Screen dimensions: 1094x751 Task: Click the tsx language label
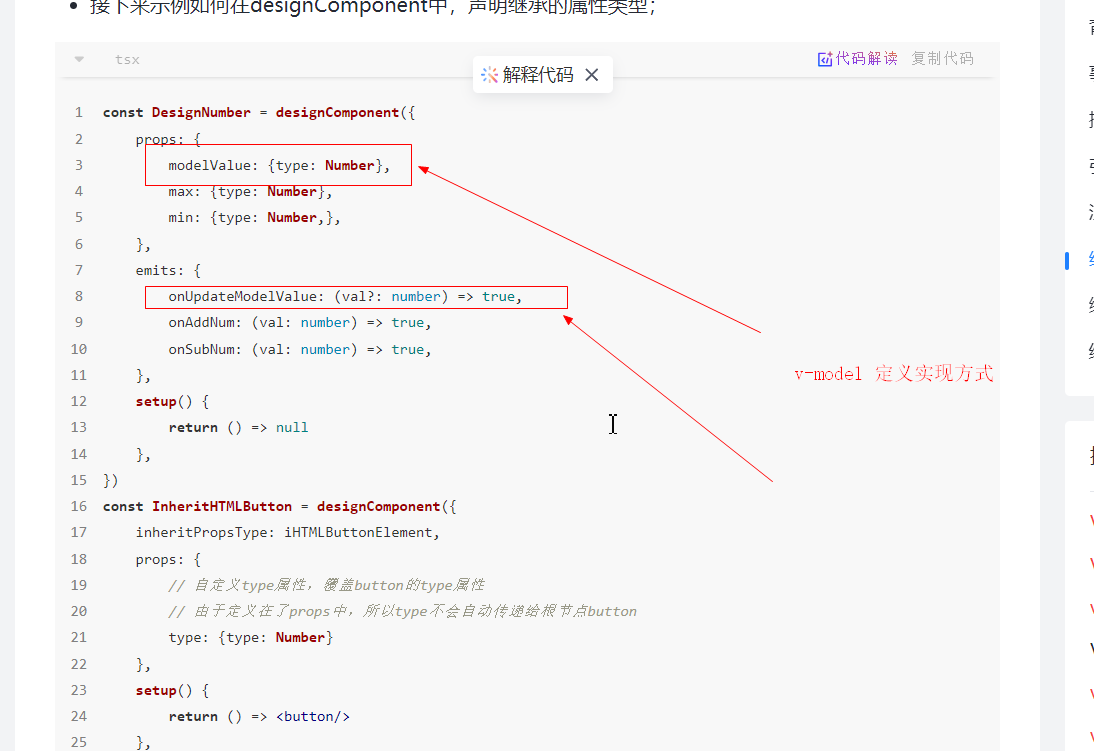pos(127,59)
